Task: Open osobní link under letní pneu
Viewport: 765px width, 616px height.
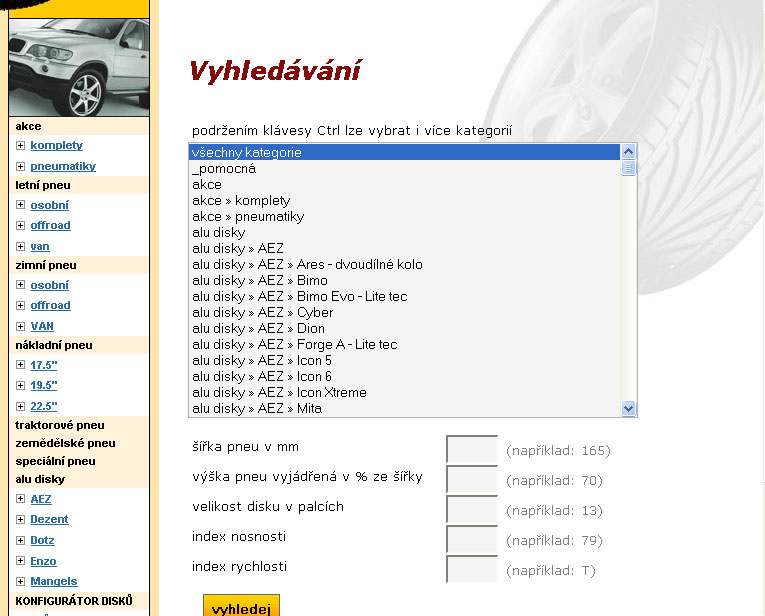Action: (x=49, y=205)
